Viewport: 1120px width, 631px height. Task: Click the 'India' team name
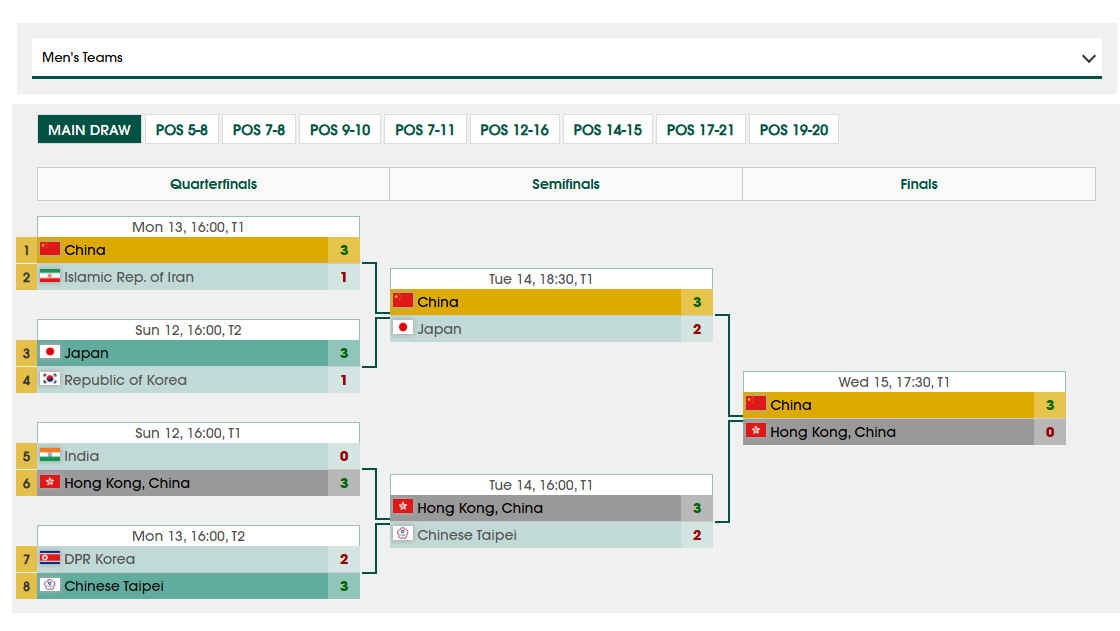(81, 456)
